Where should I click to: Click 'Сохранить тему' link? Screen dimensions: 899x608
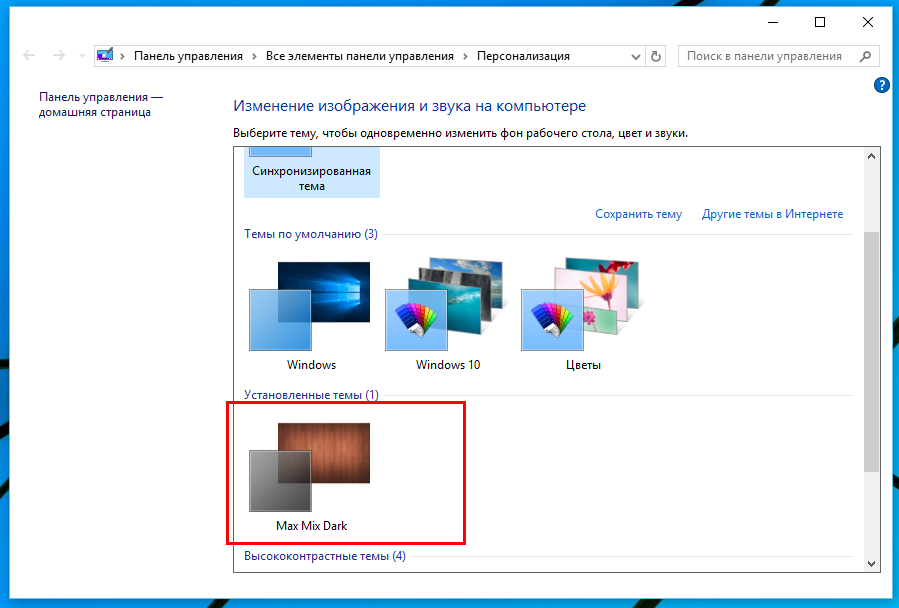pyautogui.click(x=638, y=214)
